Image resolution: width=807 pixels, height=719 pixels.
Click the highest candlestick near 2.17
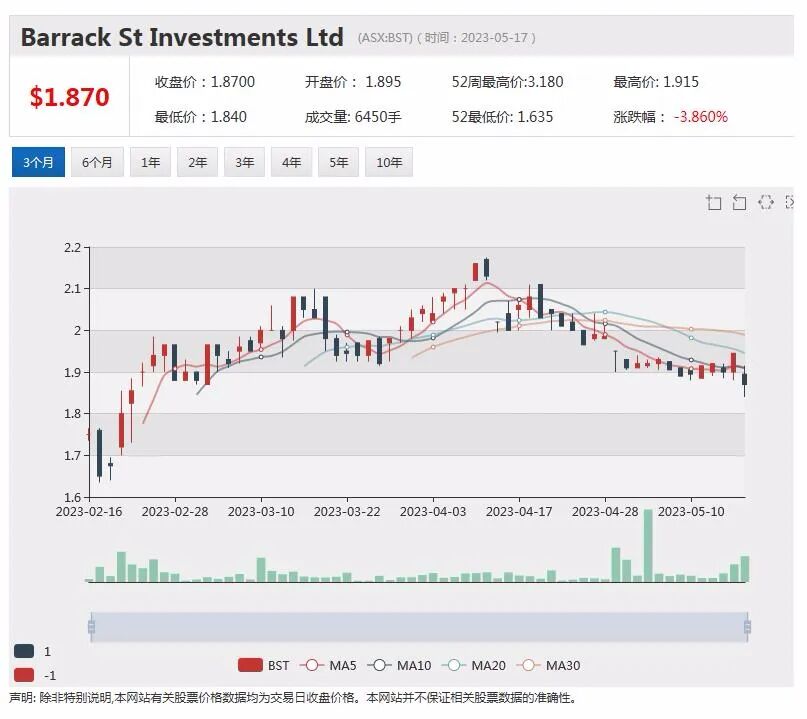[486, 268]
